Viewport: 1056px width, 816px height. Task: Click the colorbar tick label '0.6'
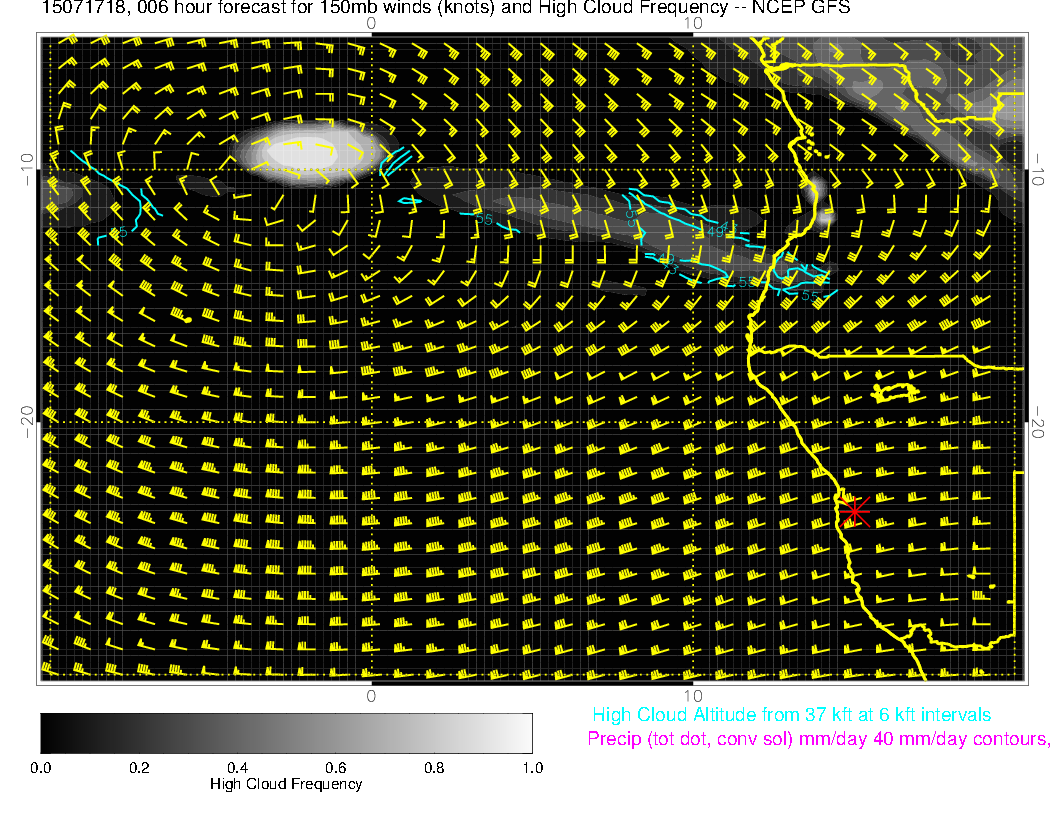(336, 768)
